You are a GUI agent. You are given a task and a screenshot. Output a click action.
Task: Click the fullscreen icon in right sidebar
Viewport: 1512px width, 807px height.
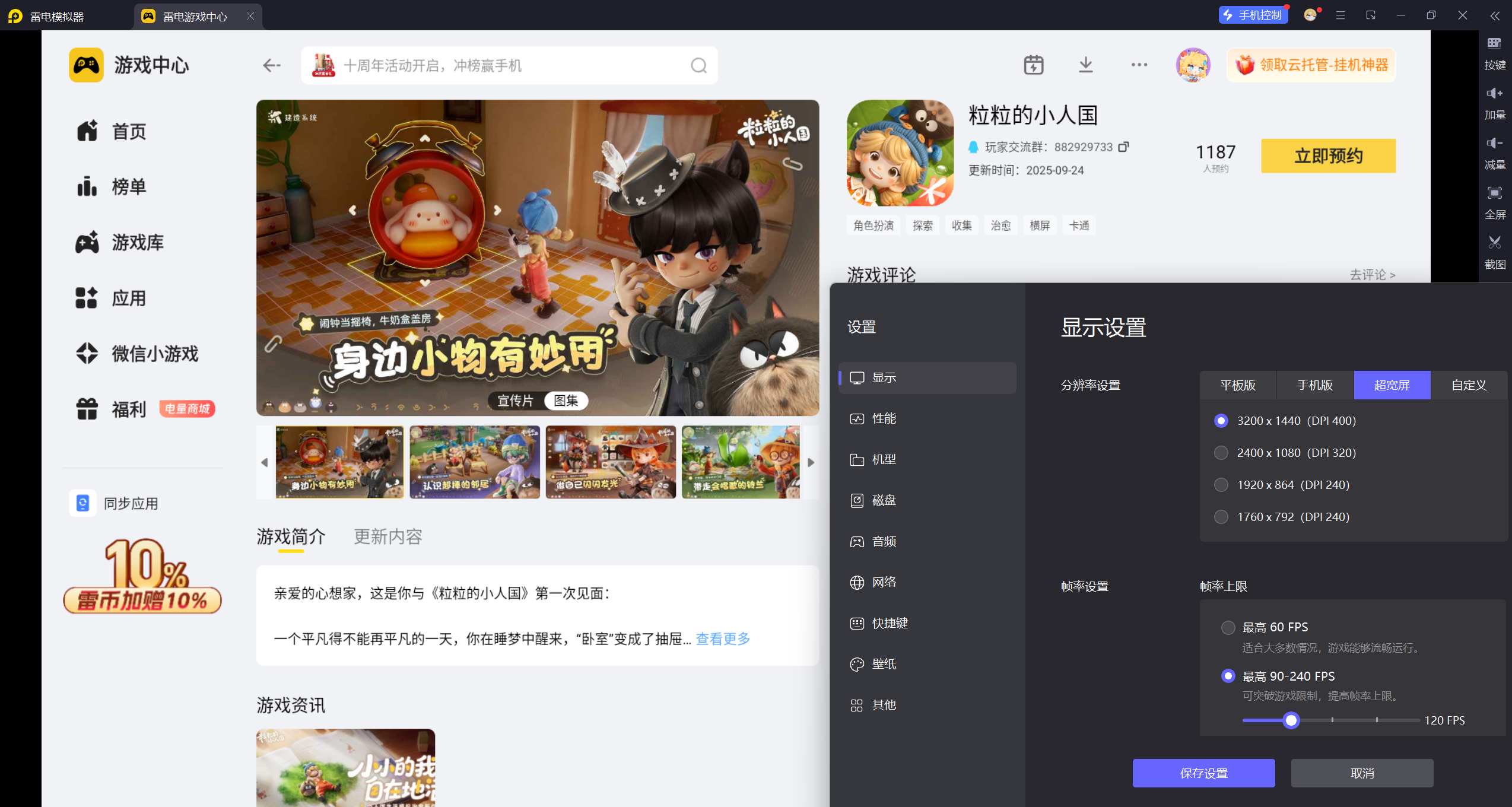click(1494, 193)
